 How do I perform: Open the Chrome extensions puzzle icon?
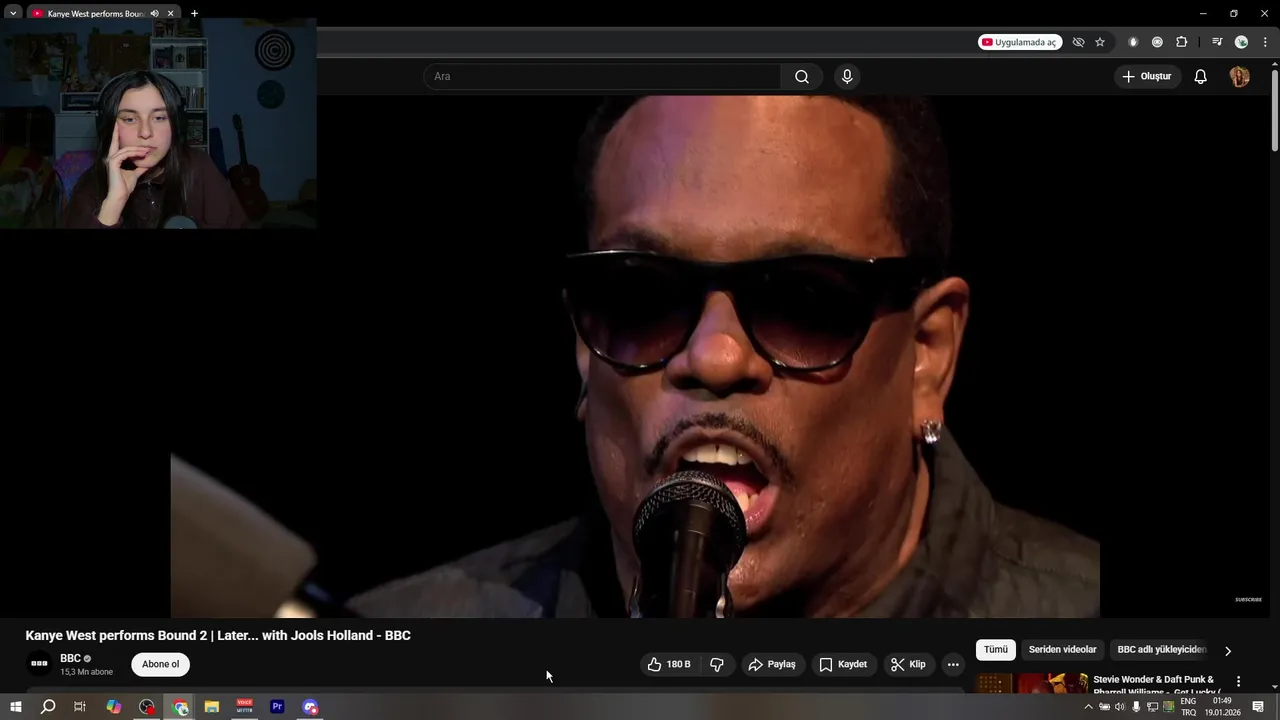pos(1182,42)
